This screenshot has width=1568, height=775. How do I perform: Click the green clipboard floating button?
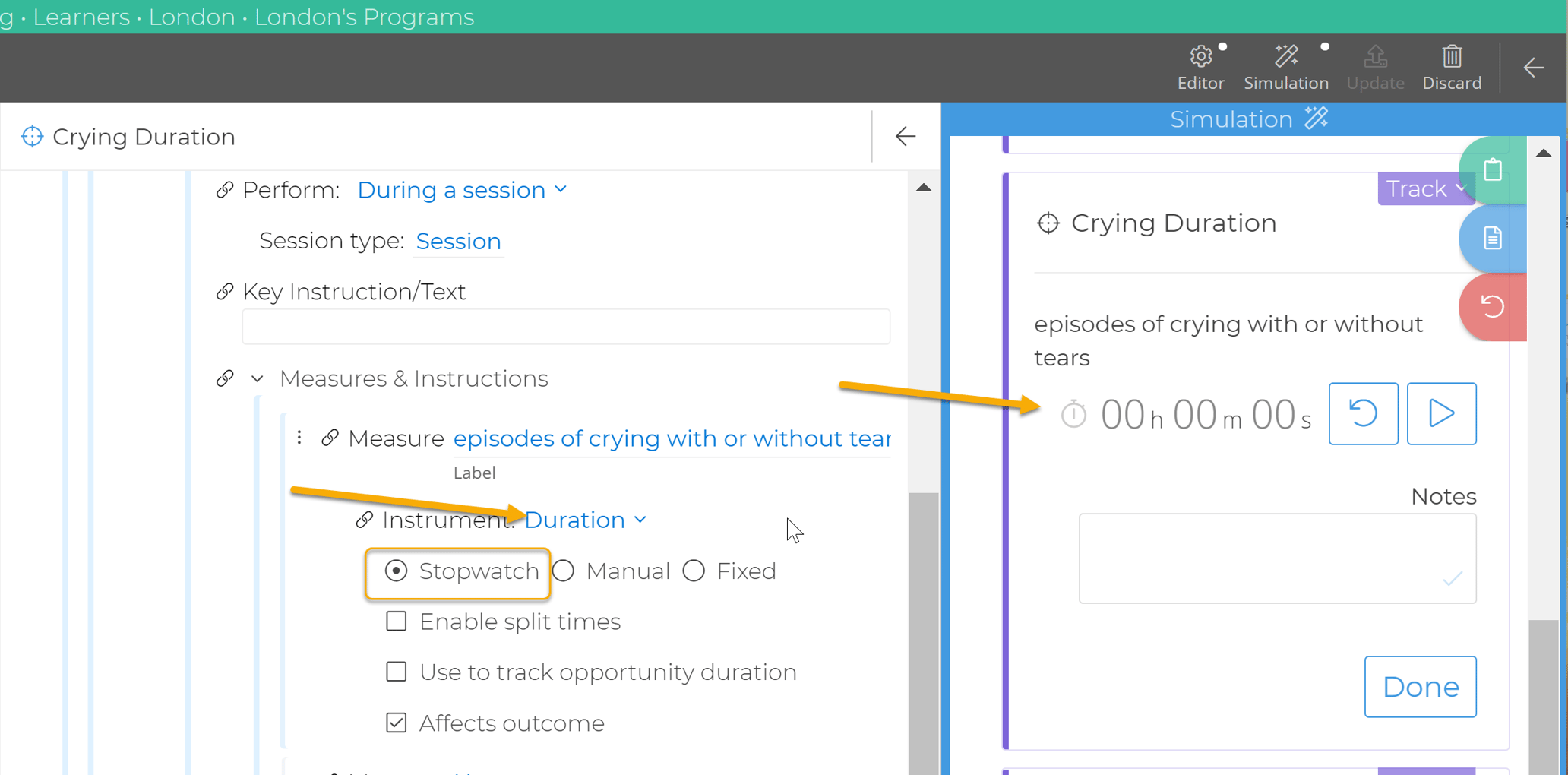pos(1492,170)
